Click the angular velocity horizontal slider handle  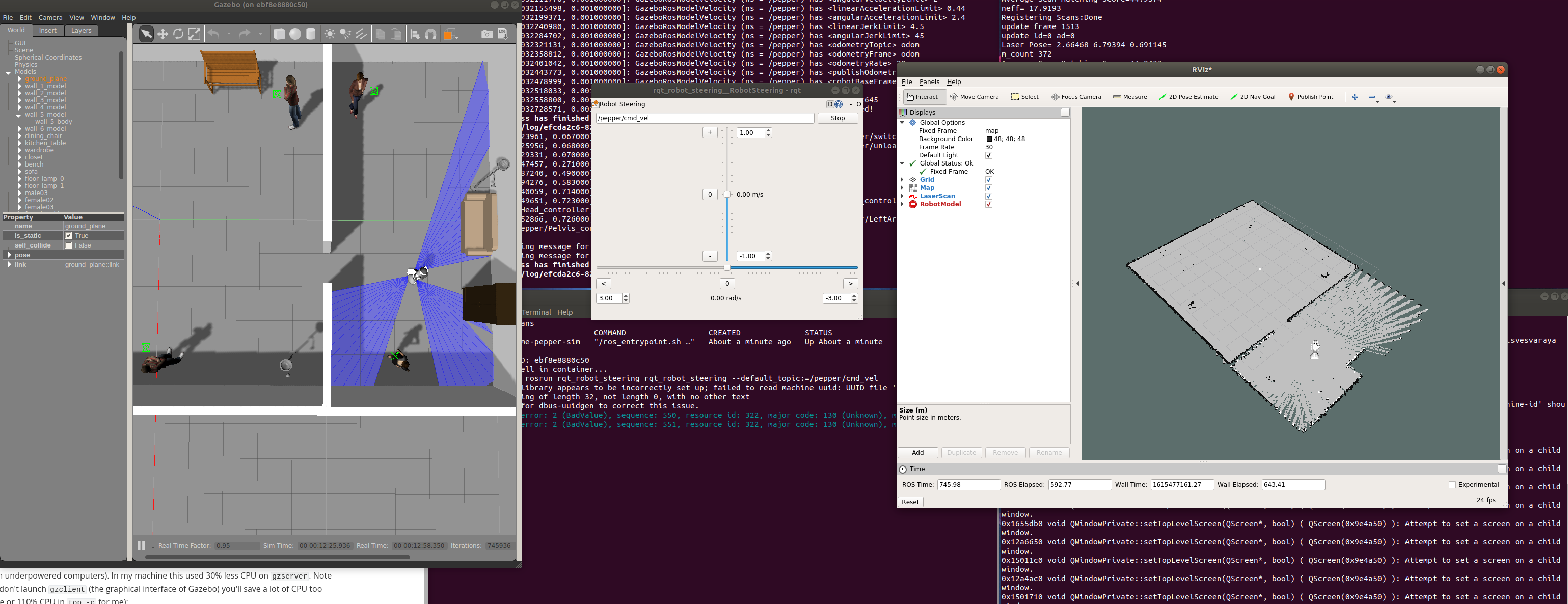pyautogui.click(x=727, y=268)
